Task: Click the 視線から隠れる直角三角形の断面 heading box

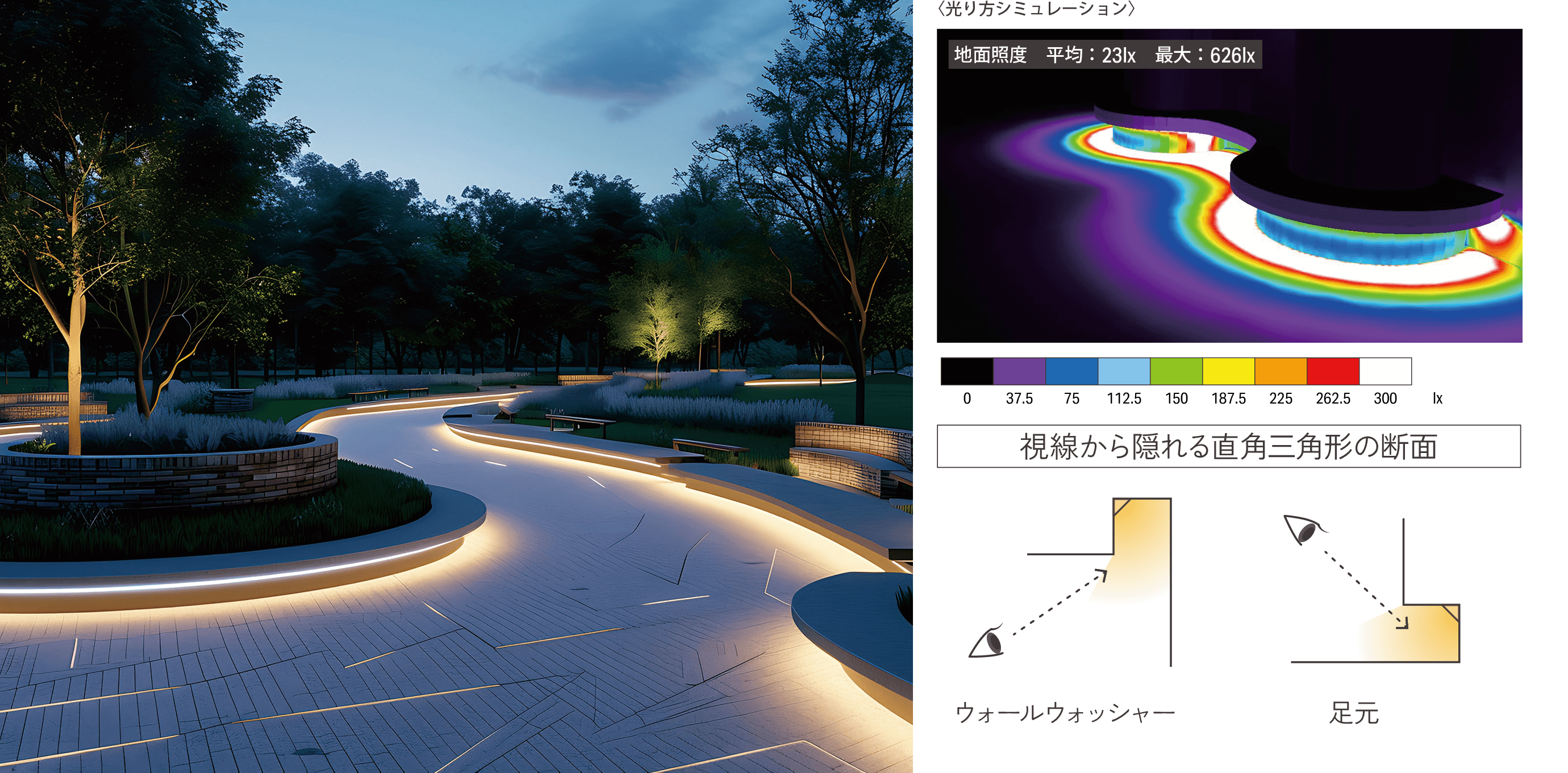Action: pyautogui.click(x=1228, y=447)
